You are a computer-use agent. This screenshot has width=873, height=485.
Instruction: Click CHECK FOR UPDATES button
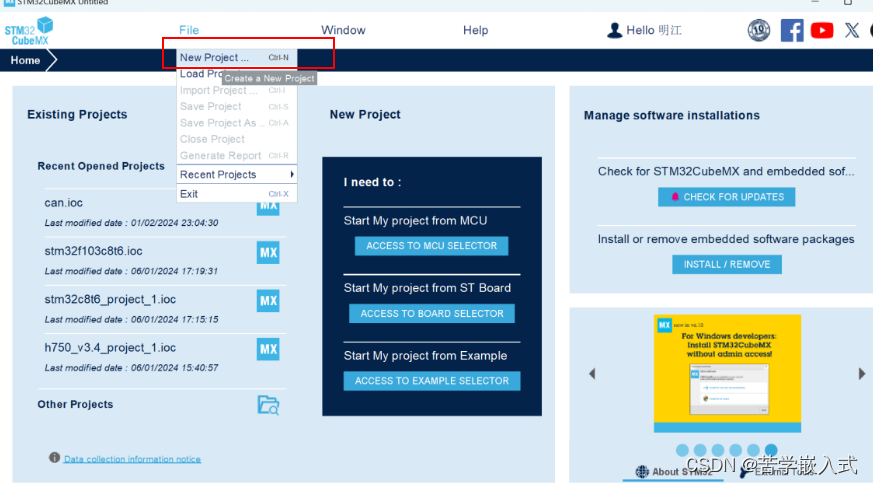coord(727,197)
